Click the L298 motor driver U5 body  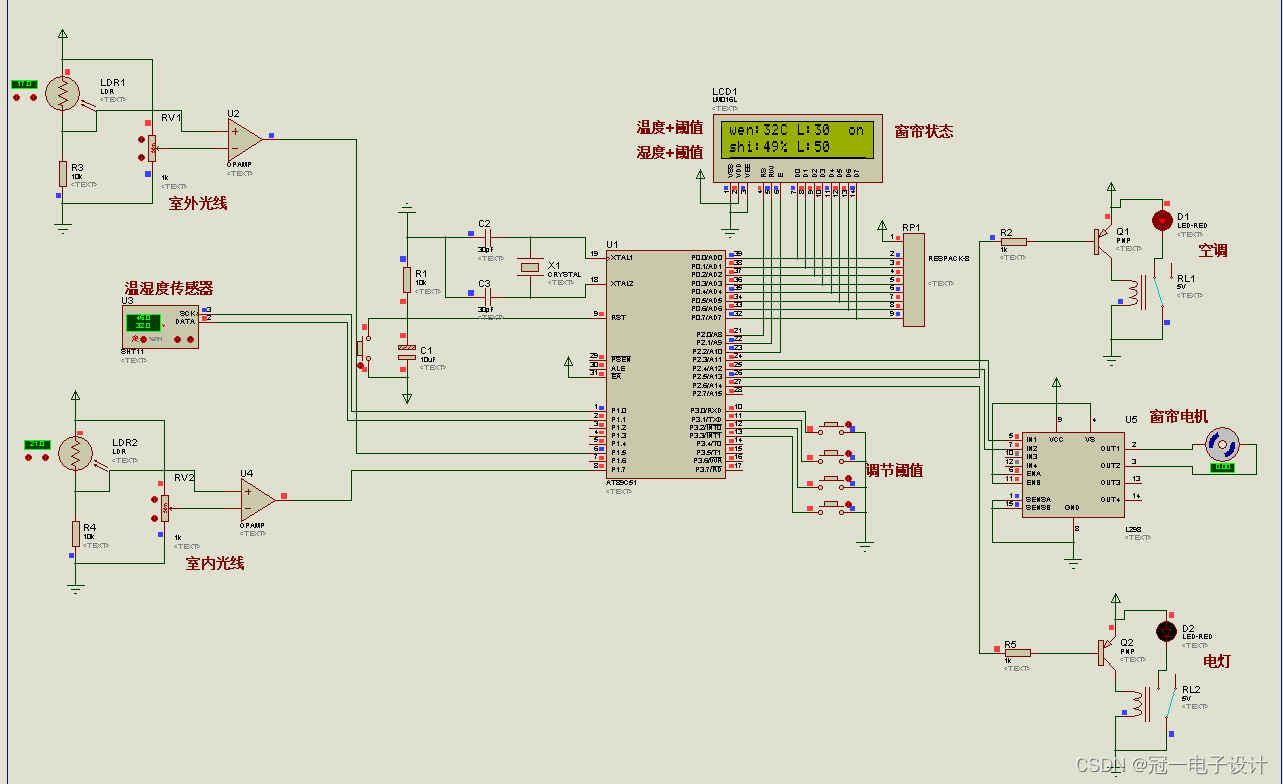[x=1072, y=474]
